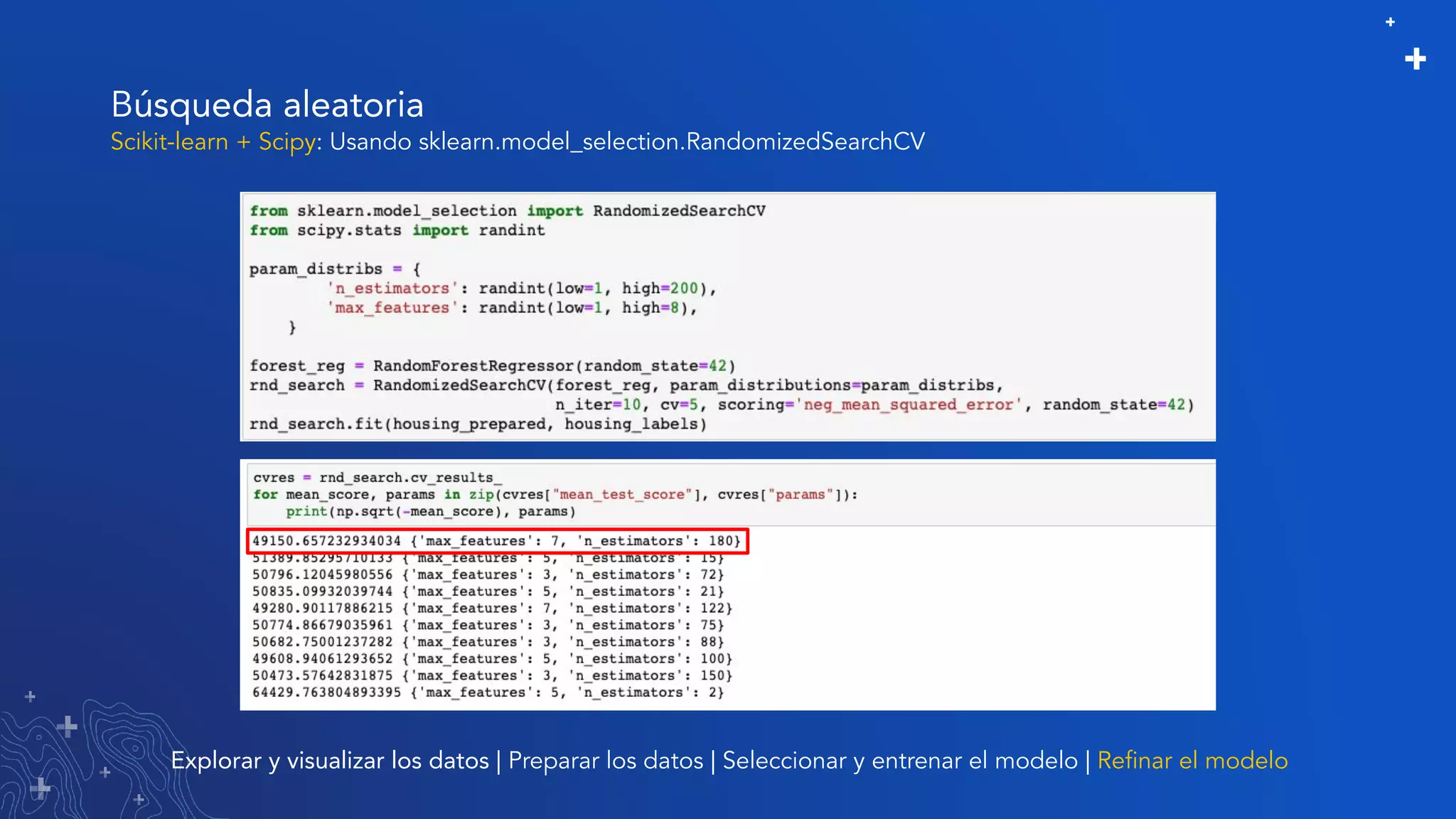This screenshot has width=1456, height=819.
Task: Click the 'n_estimators' randint line in code
Action: click(522, 289)
